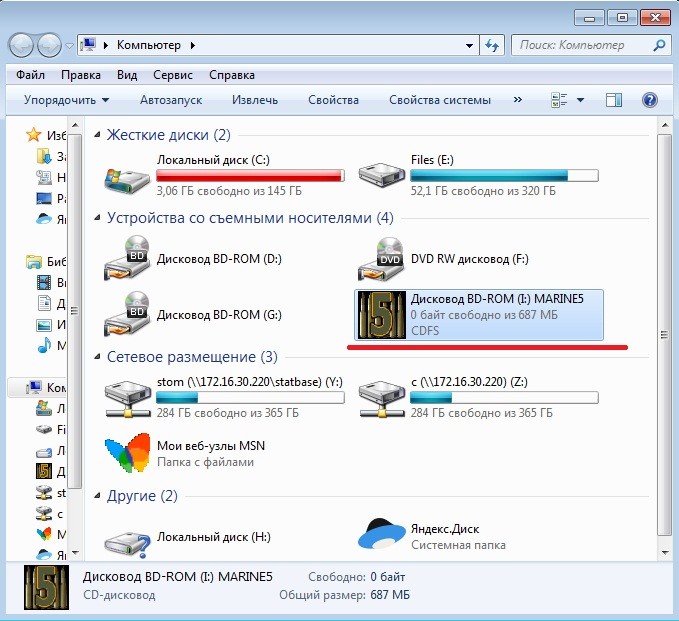Open Videos library in sidebar

click(44, 282)
